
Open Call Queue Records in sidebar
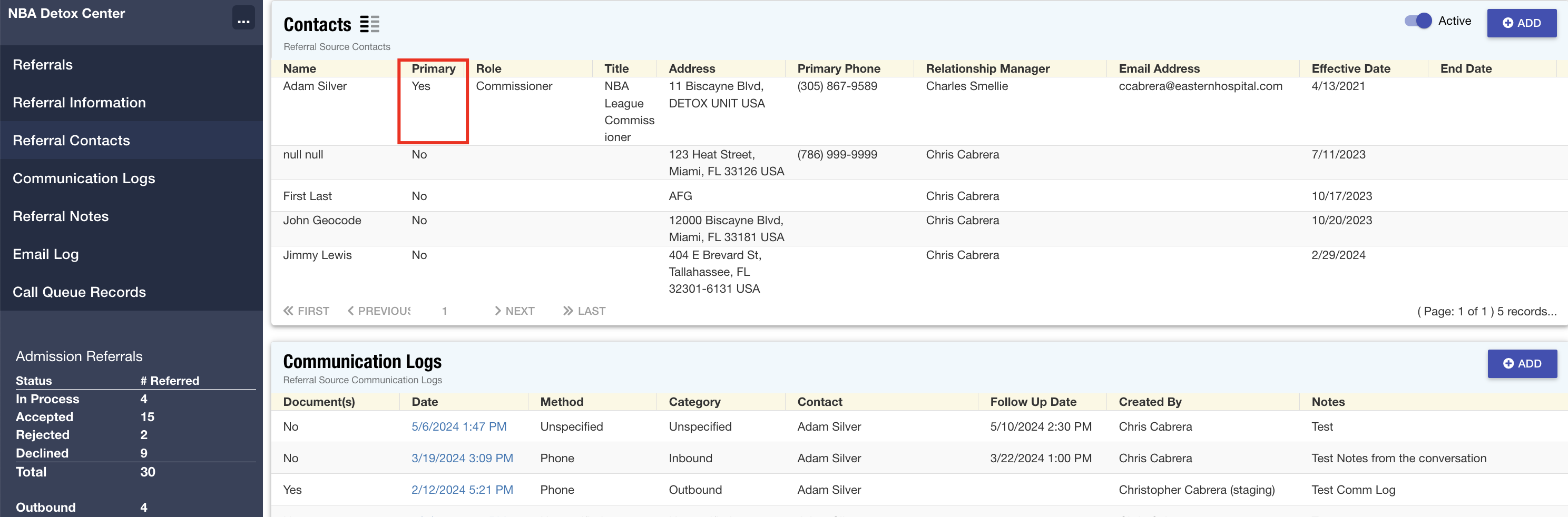[x=79, y=292]
